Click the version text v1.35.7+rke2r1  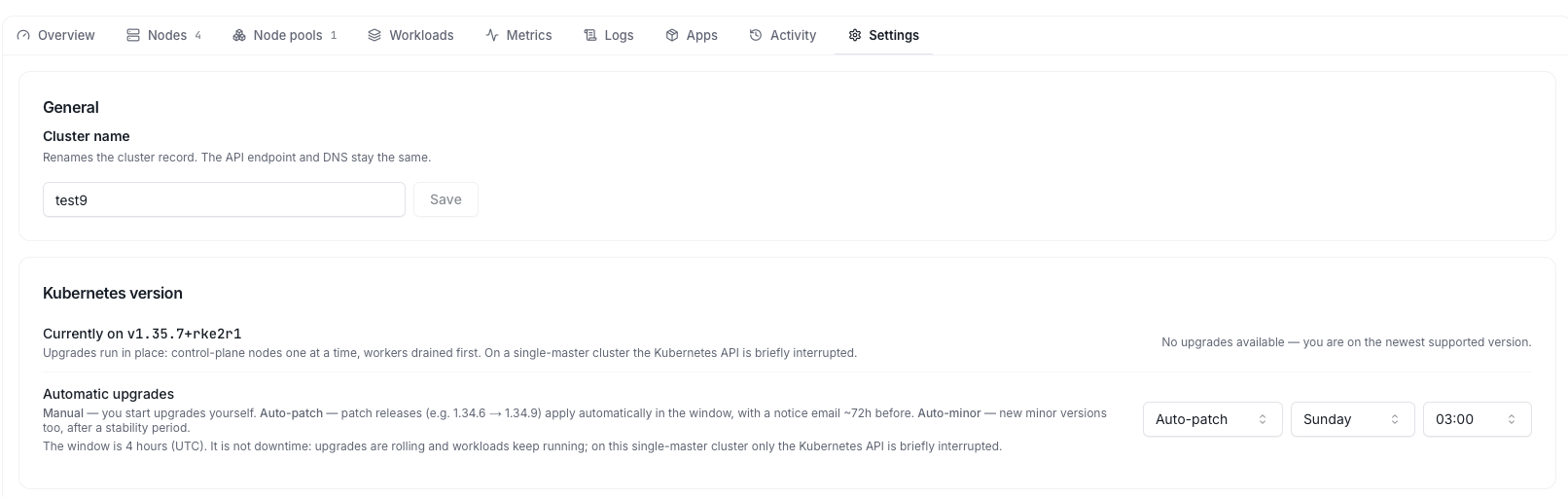(x=185, y=334)
